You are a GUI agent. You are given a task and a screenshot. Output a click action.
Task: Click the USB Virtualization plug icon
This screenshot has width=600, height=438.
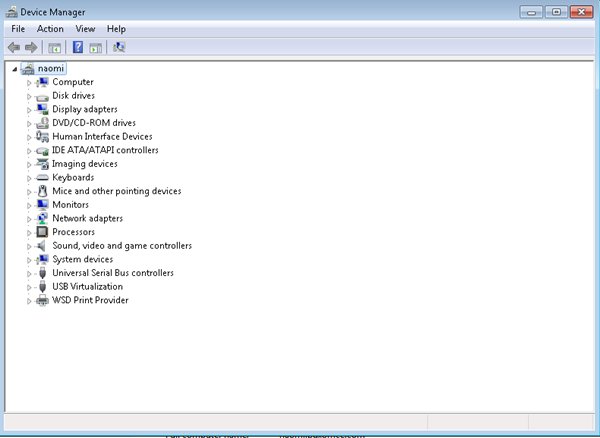42,287
